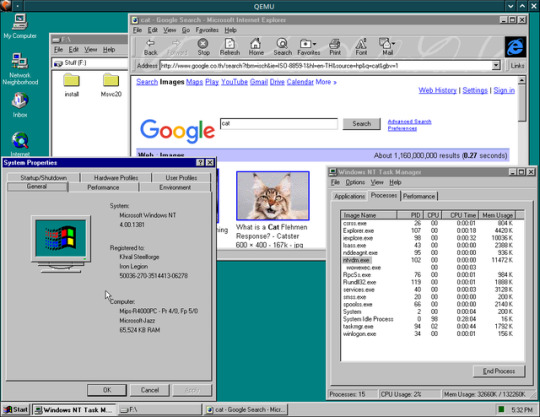Select the install folder in F:\ window
540x417 pixels.
click(72, 85)
